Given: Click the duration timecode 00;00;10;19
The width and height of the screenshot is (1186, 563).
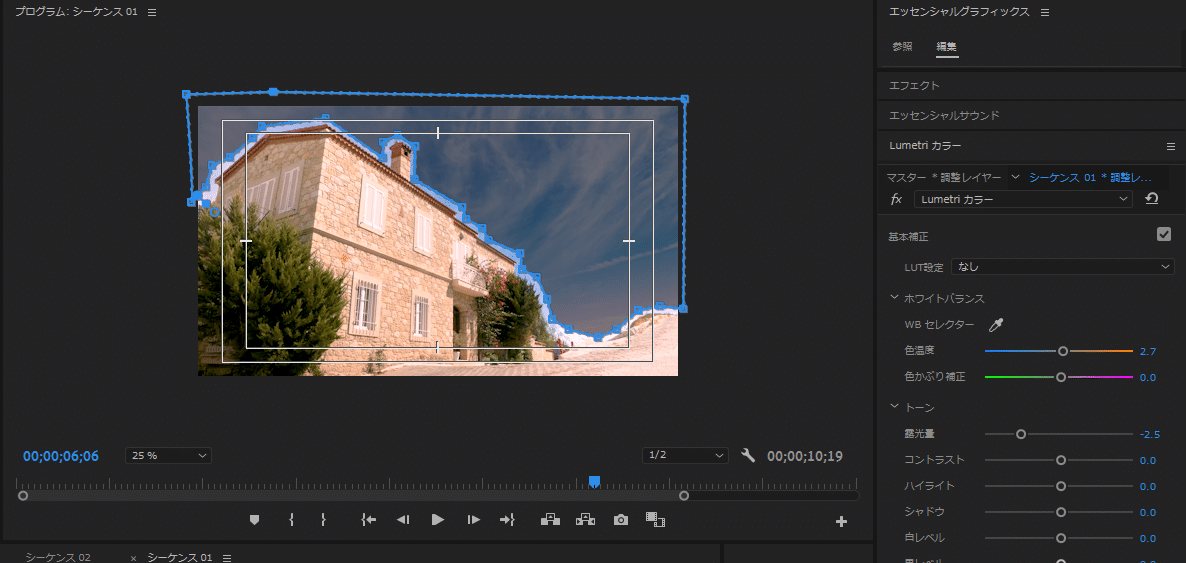Looking at the screenshot, I should click(x=805, y=456).
